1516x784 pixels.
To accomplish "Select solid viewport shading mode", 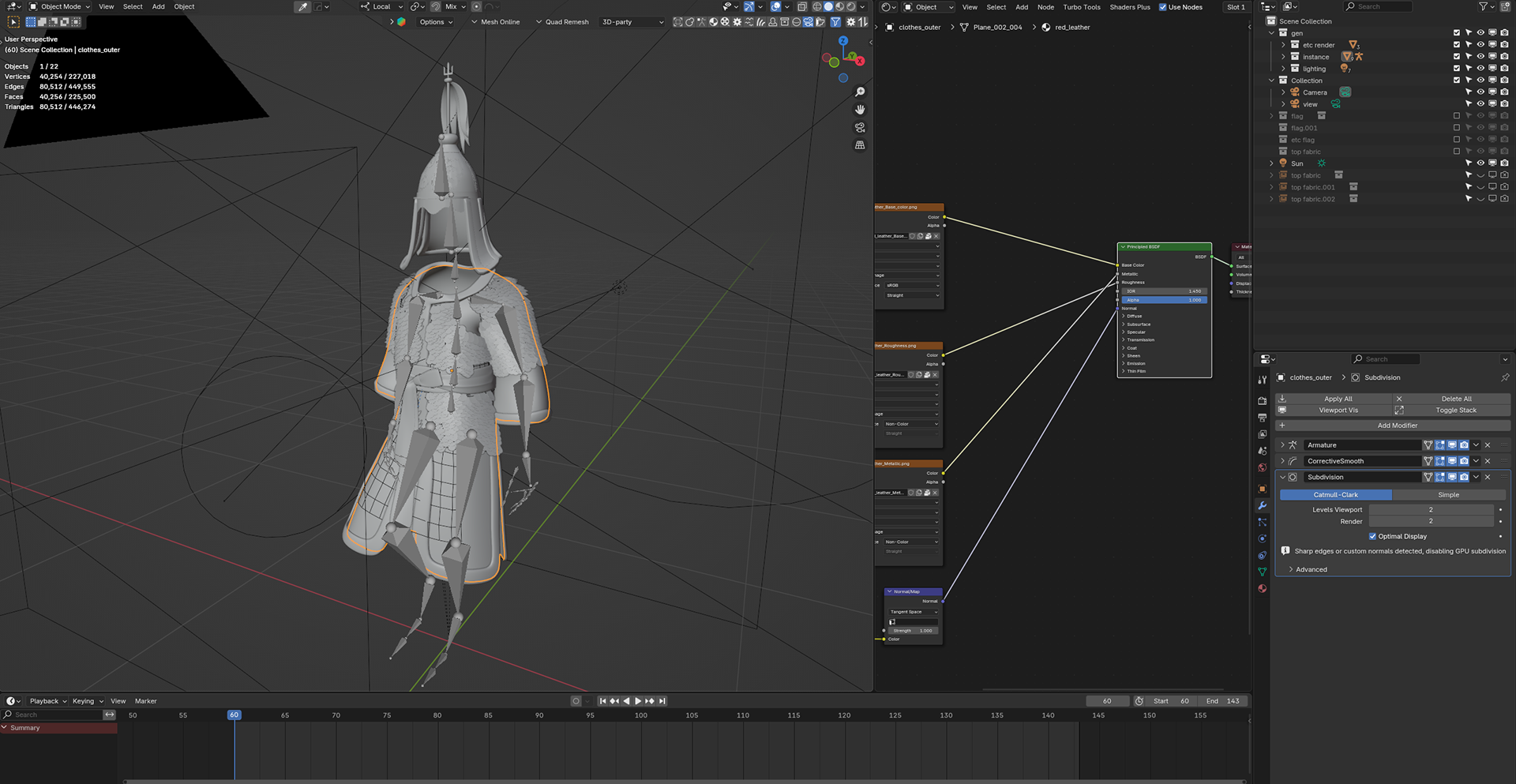I will point(828,6).
